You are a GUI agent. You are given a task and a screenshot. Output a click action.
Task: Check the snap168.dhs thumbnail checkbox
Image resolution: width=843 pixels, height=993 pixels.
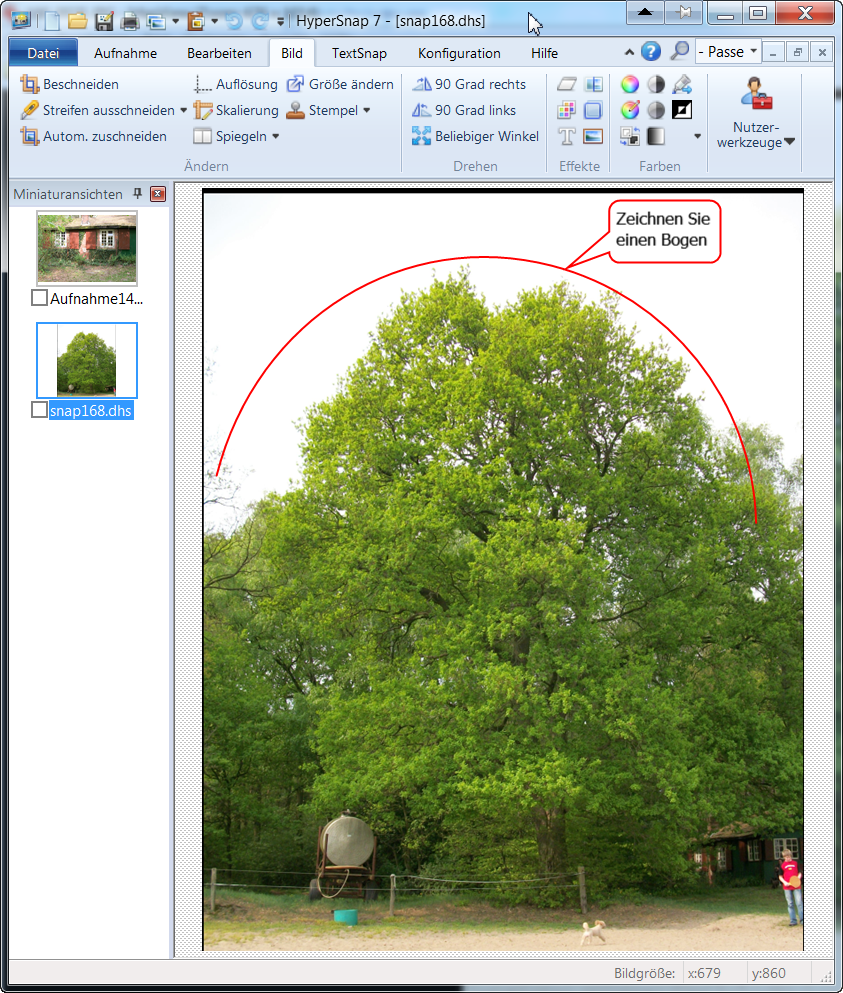39,410
